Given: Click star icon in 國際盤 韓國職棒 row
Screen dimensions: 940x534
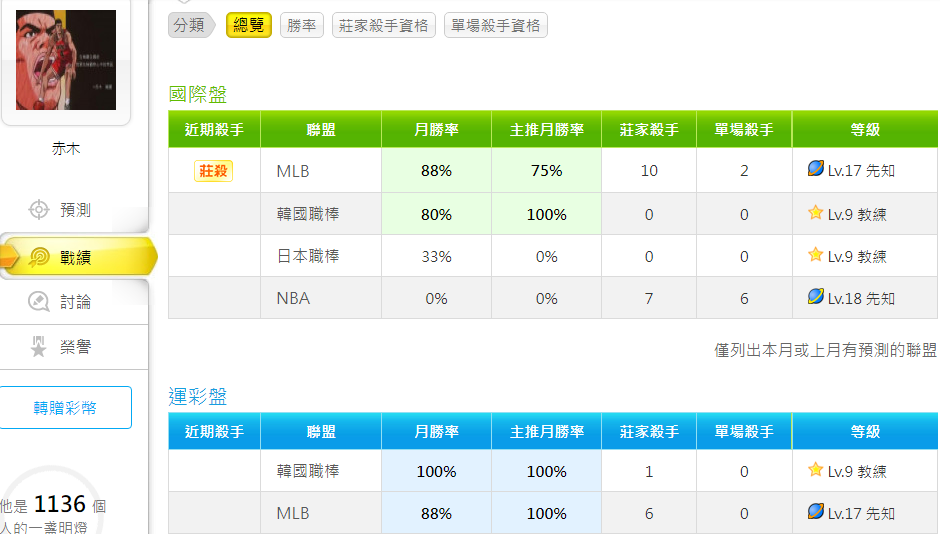Looking at the screenshot, I should click(815, 213).
